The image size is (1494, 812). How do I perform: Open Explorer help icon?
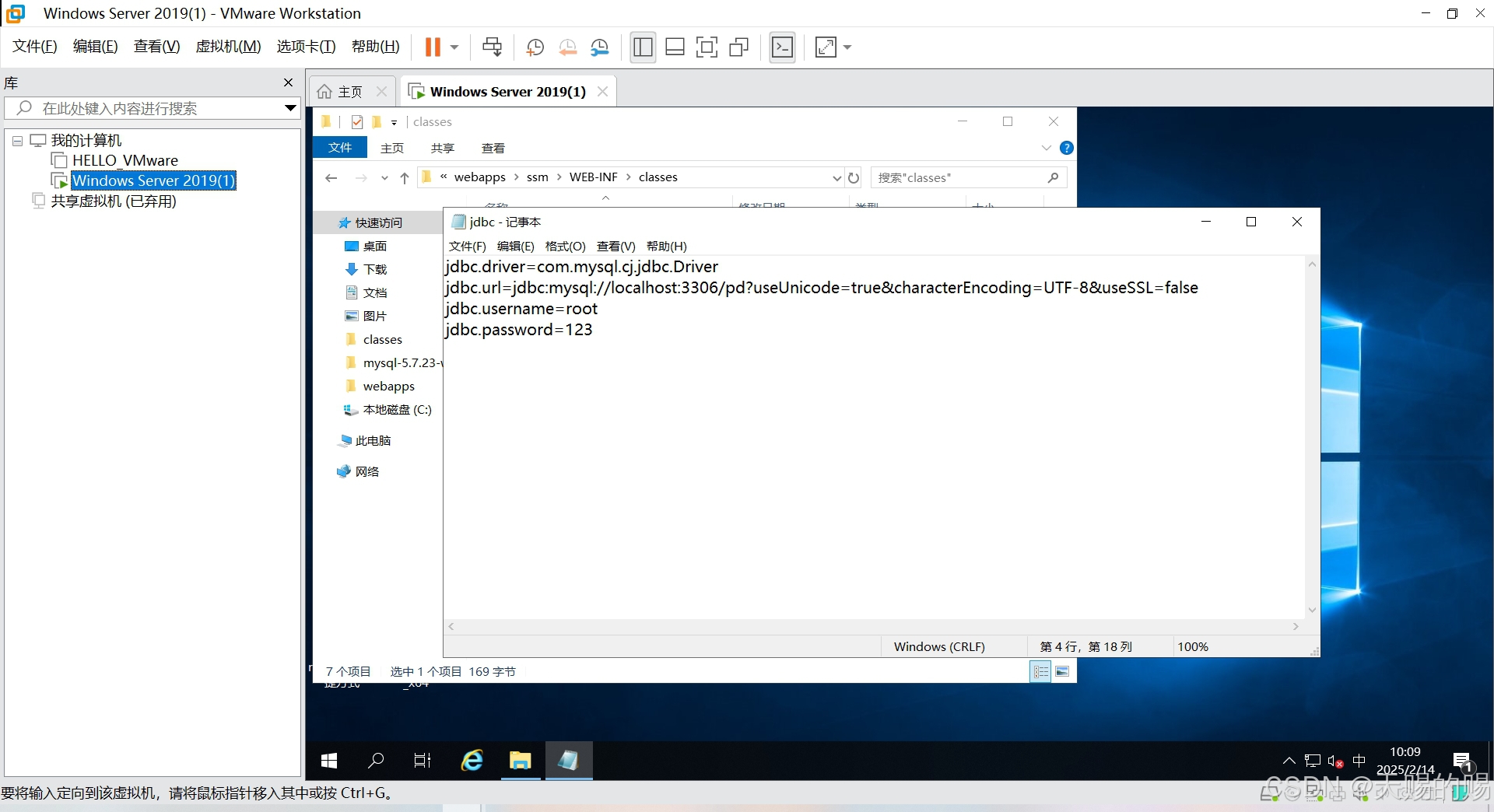[x=1067, y=148]
